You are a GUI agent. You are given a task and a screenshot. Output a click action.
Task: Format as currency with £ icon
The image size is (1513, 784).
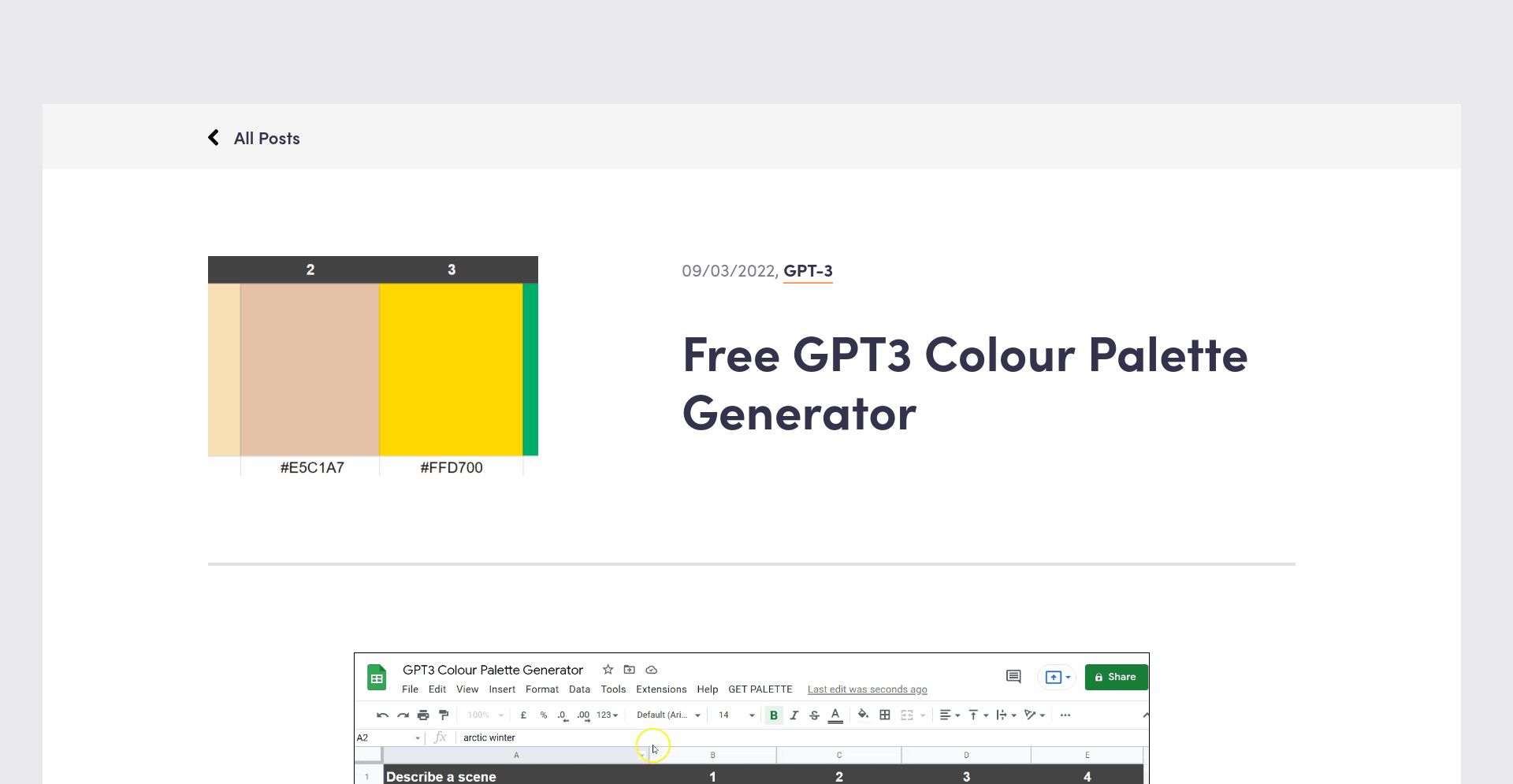523,715
